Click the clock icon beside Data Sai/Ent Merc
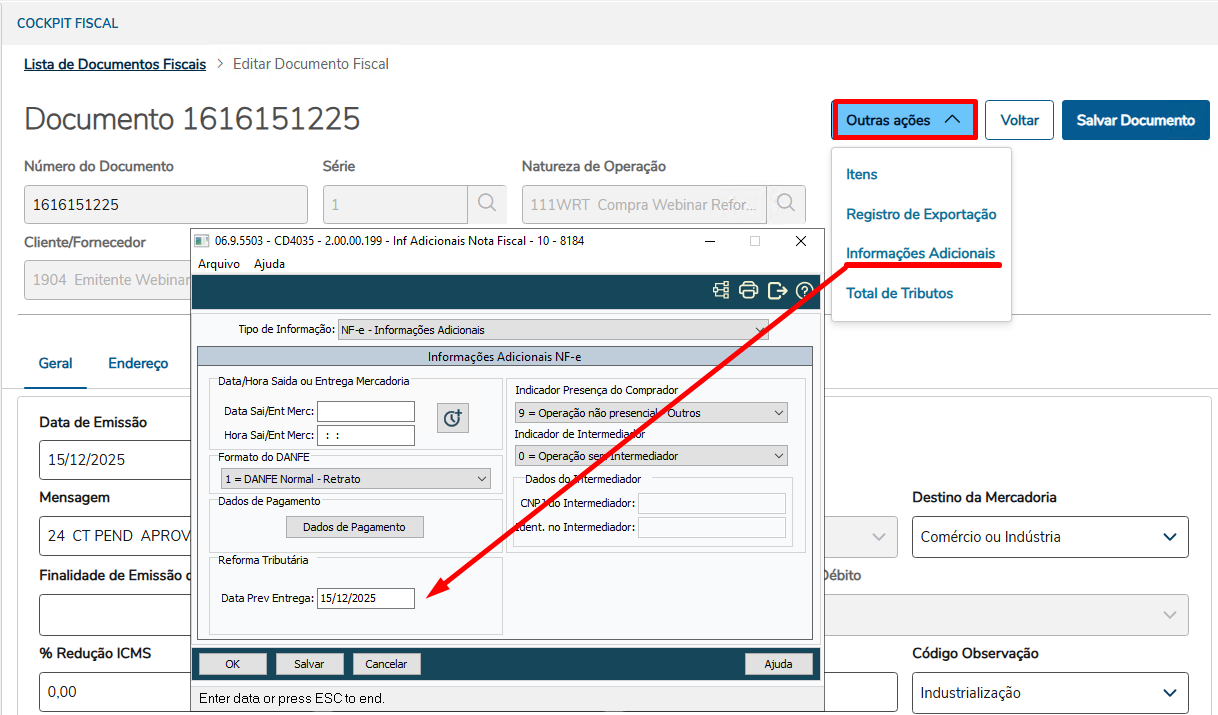Viewport: 1218px width, 715px height. 452,417
